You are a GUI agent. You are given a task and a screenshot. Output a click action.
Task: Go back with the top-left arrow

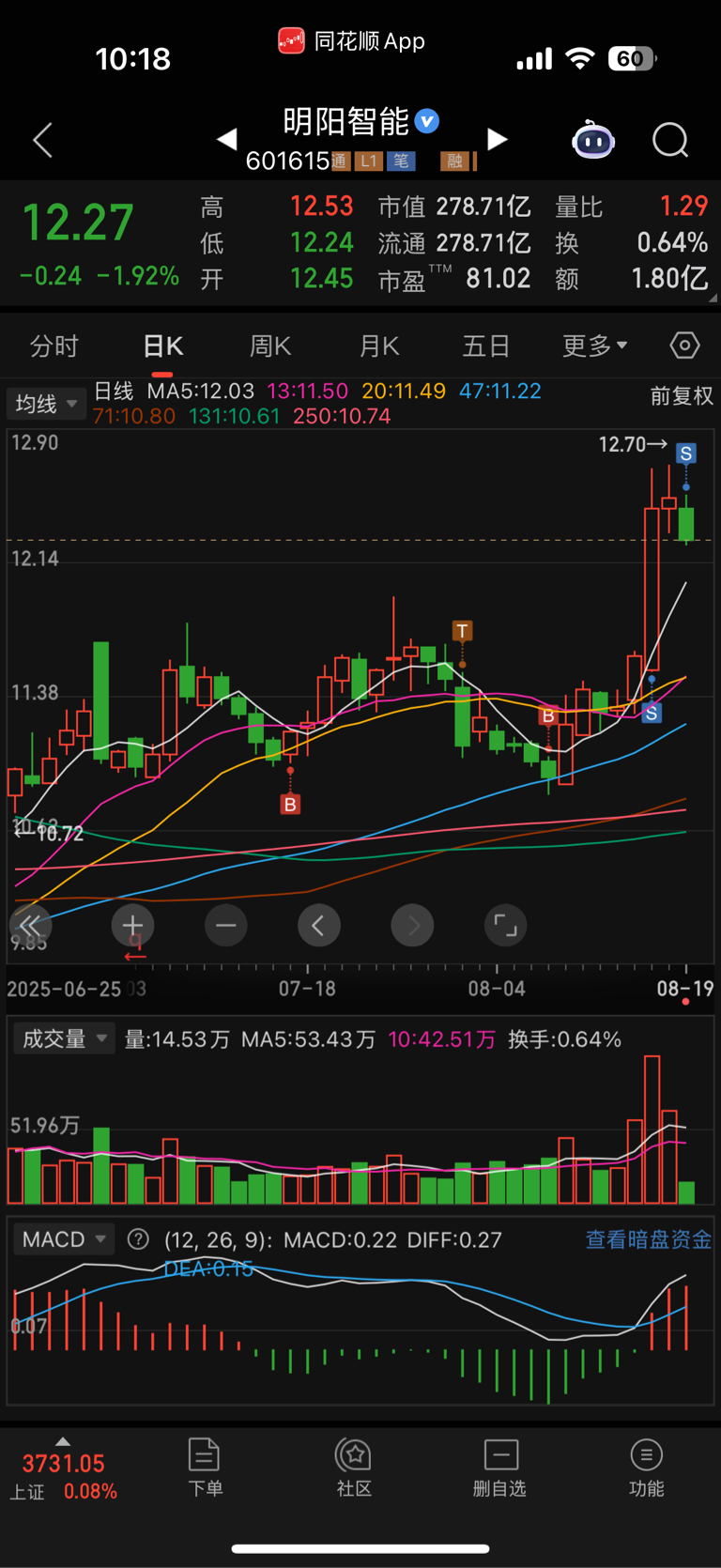[42, 141]
